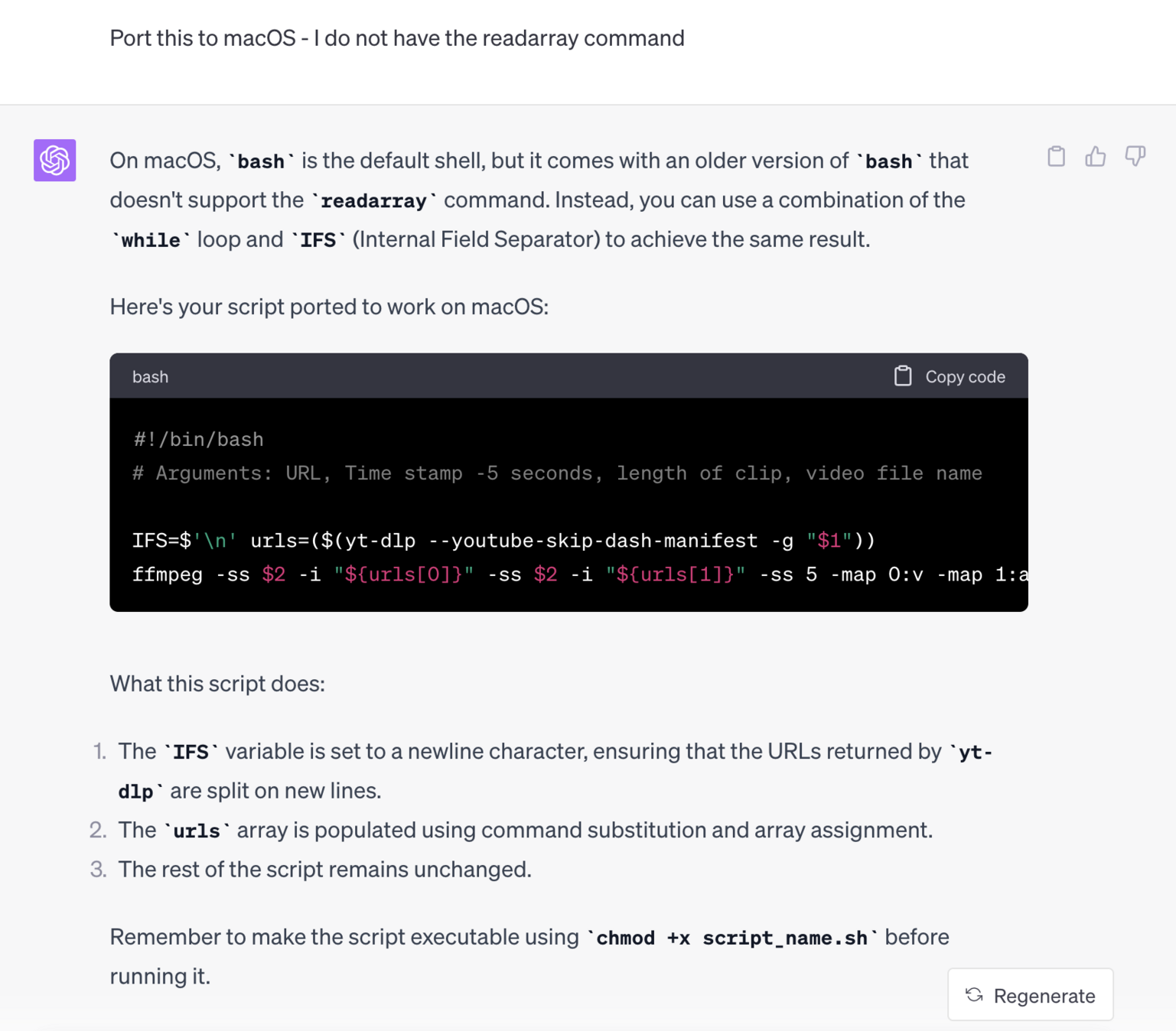
Task: Click the third list item about unchanged script
Action: [x=324, y=870]
